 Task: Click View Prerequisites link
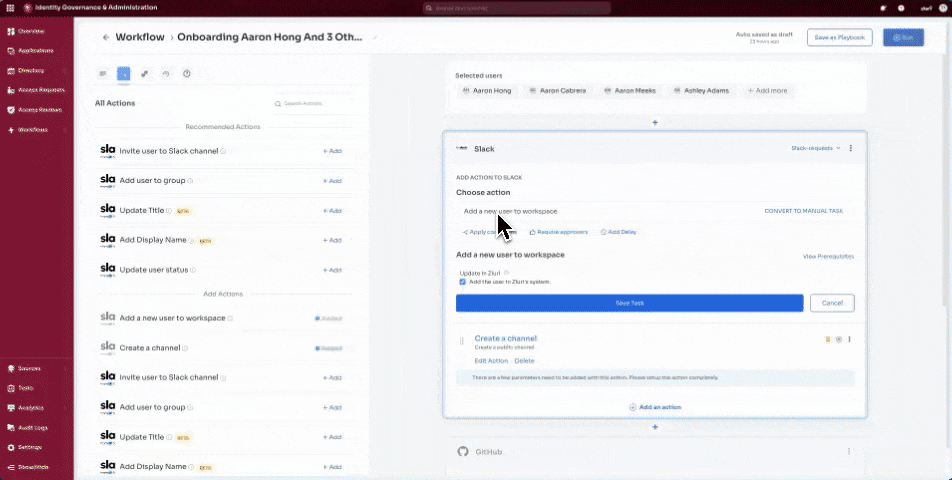[x=828, y=257]
